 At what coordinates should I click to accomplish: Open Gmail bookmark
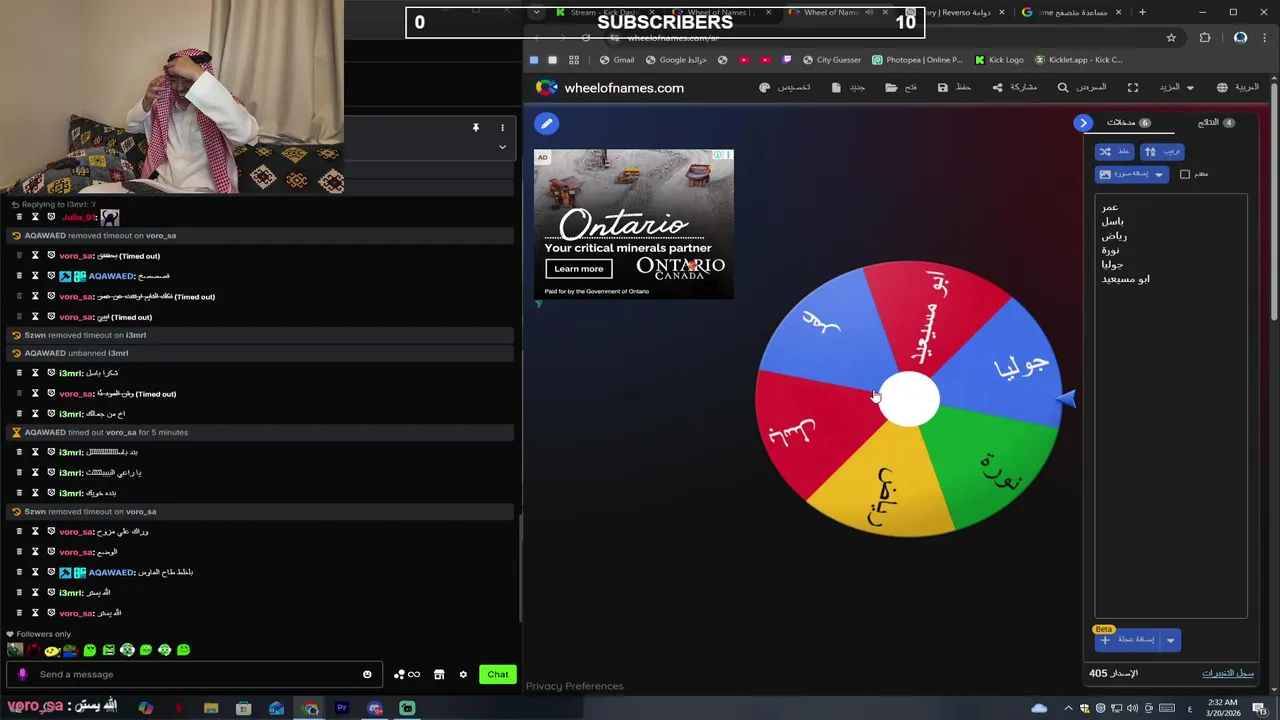pos(617,60)
